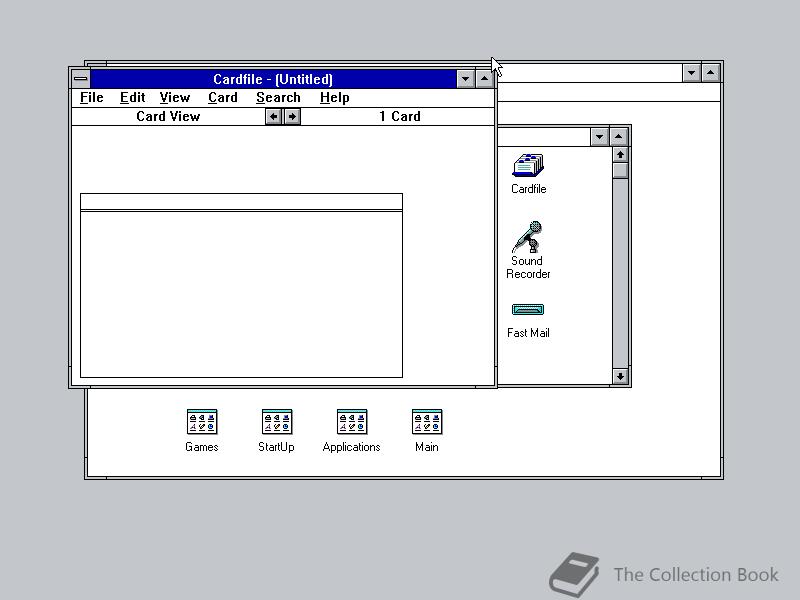Click the group window scrollbar up arrow

click(x=620, y=155)
